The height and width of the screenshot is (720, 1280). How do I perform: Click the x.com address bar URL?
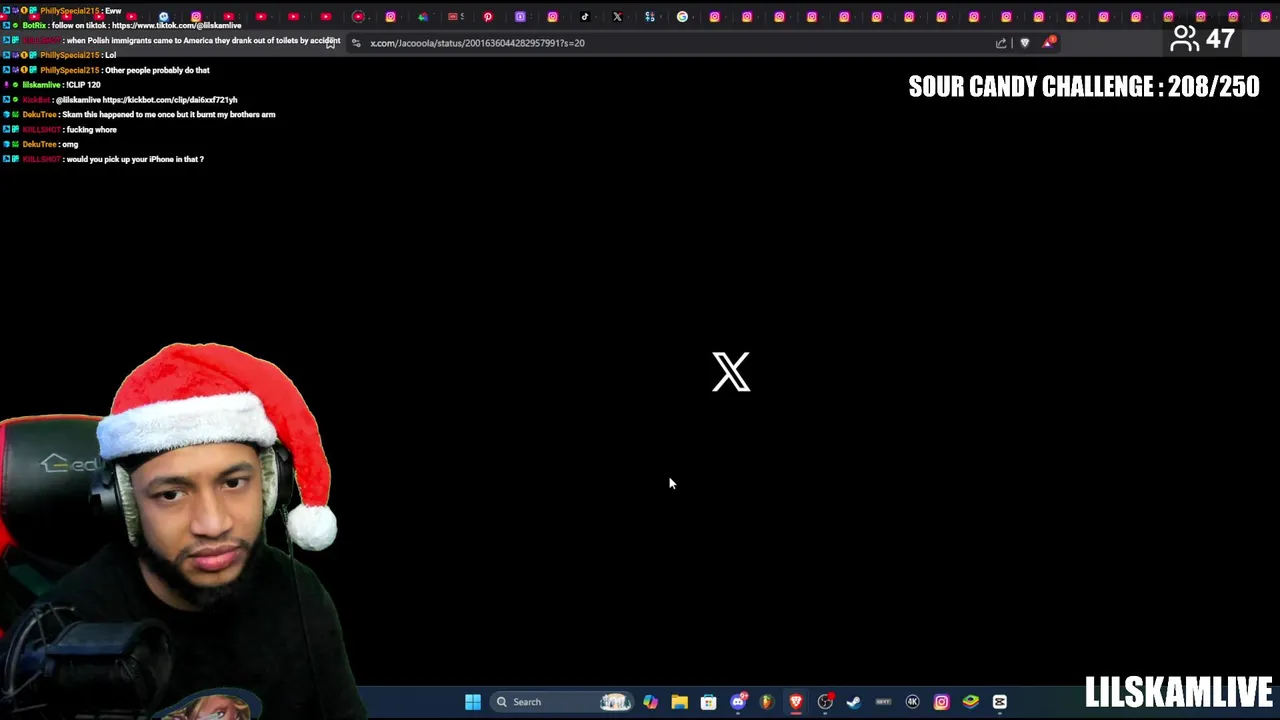(x=477, y=43)
